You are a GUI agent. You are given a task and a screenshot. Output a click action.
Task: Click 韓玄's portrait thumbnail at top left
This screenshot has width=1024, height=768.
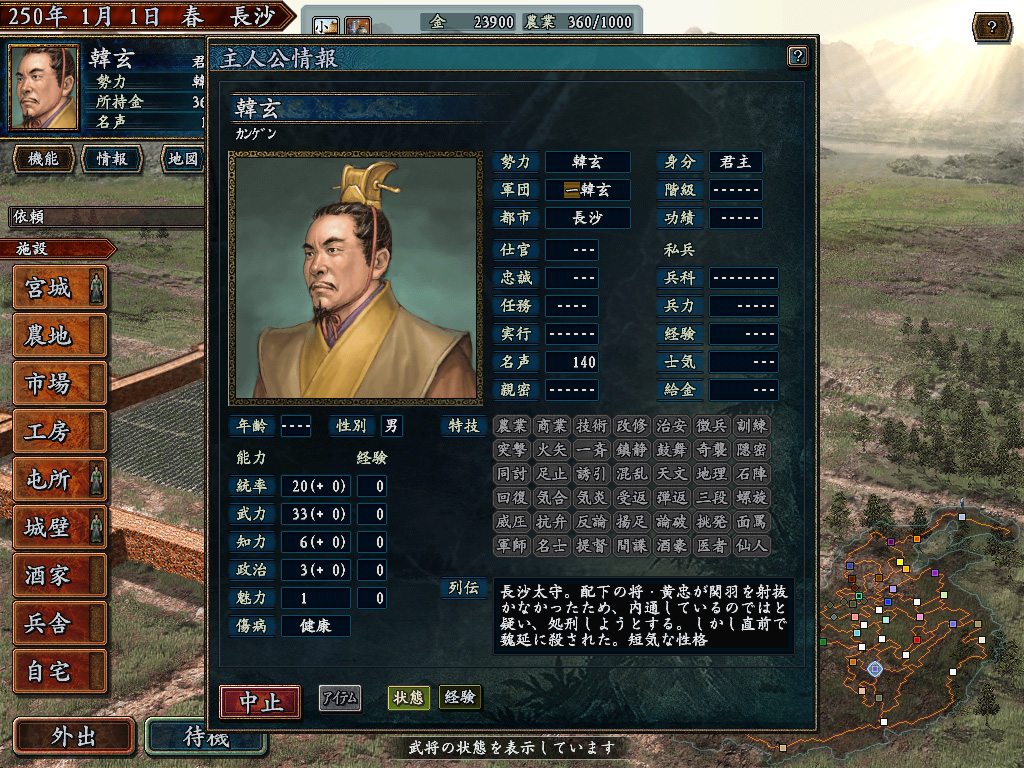44,88
